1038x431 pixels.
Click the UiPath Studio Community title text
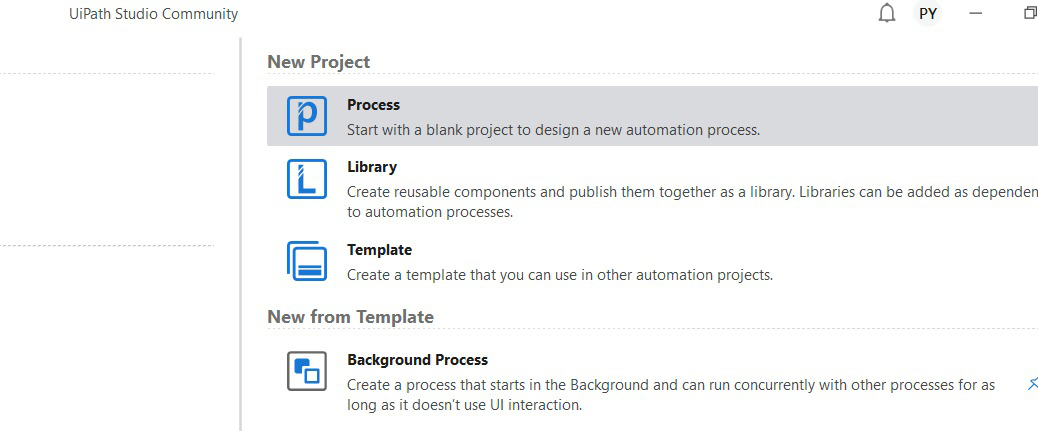coord(154,14)
